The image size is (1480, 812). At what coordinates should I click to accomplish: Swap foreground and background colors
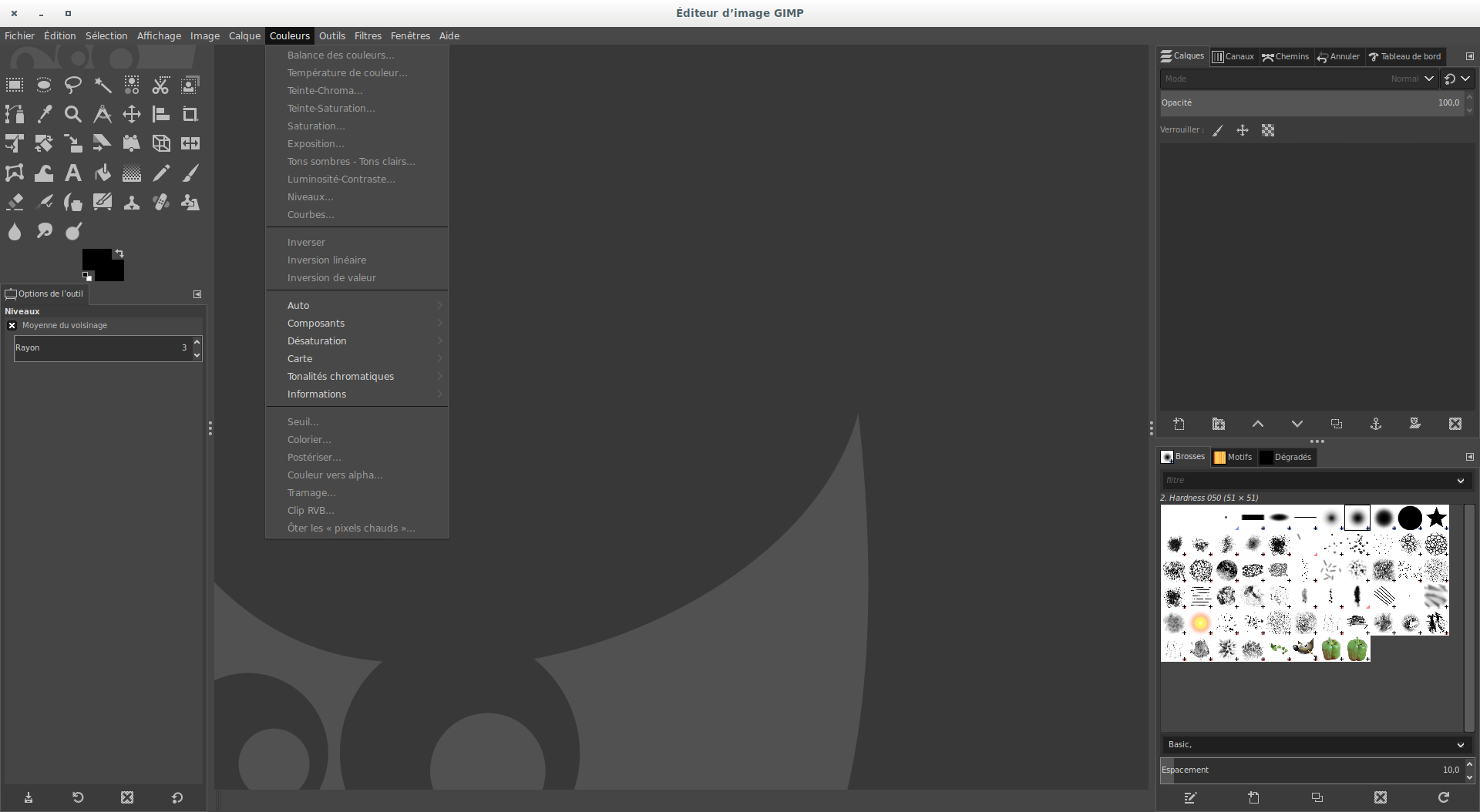point(119,253)
